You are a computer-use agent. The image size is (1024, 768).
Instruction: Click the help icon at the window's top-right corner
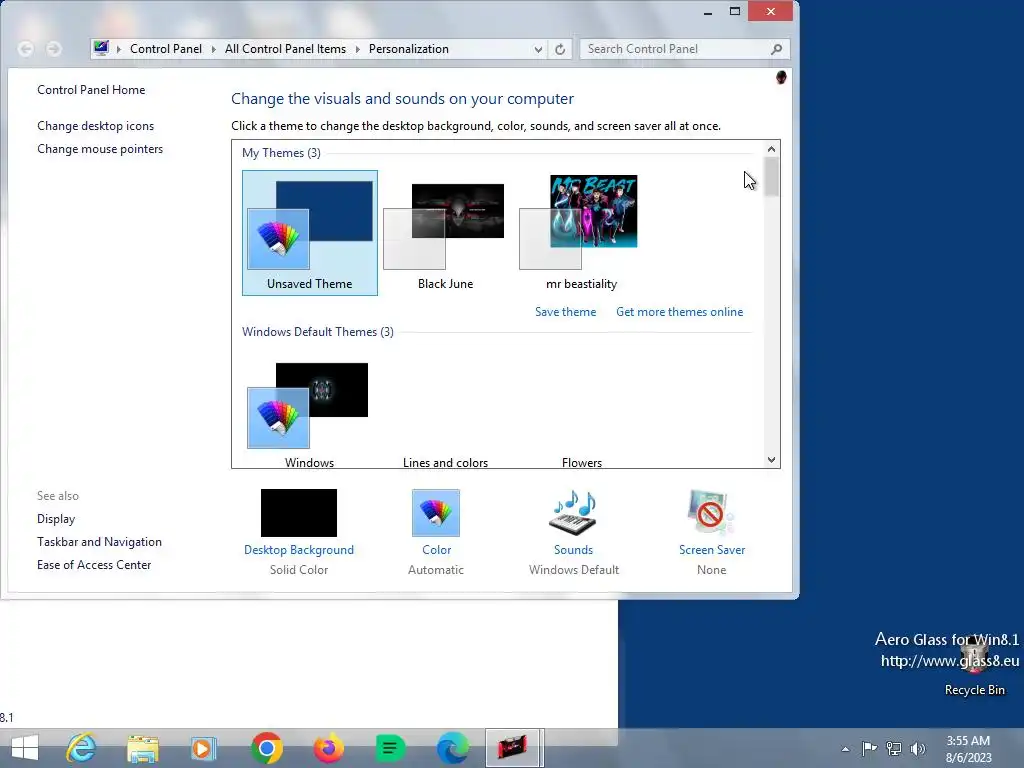[x=780, y=78]
